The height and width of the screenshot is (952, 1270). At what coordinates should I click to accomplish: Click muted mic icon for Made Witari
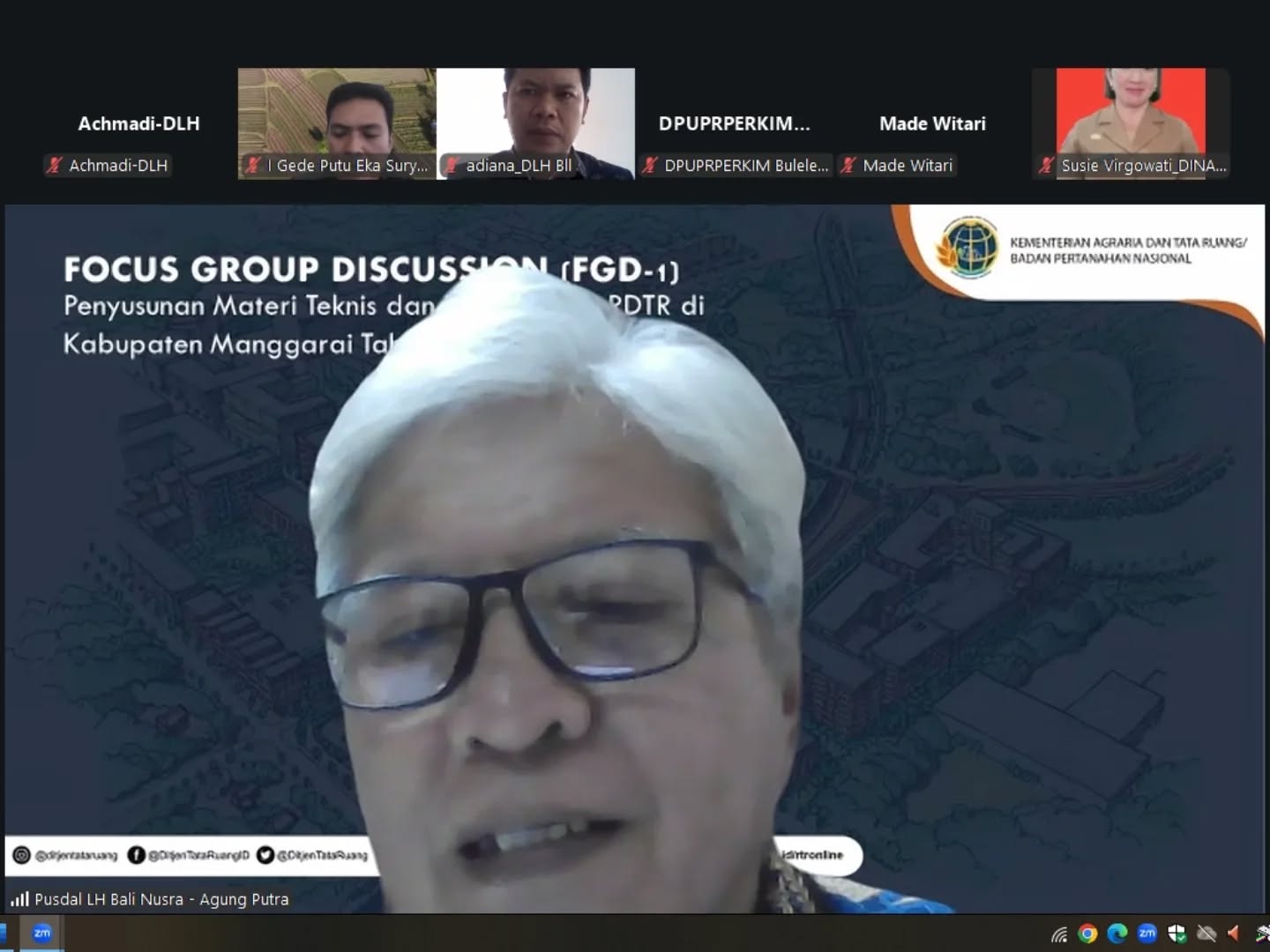tap(848, 165)
